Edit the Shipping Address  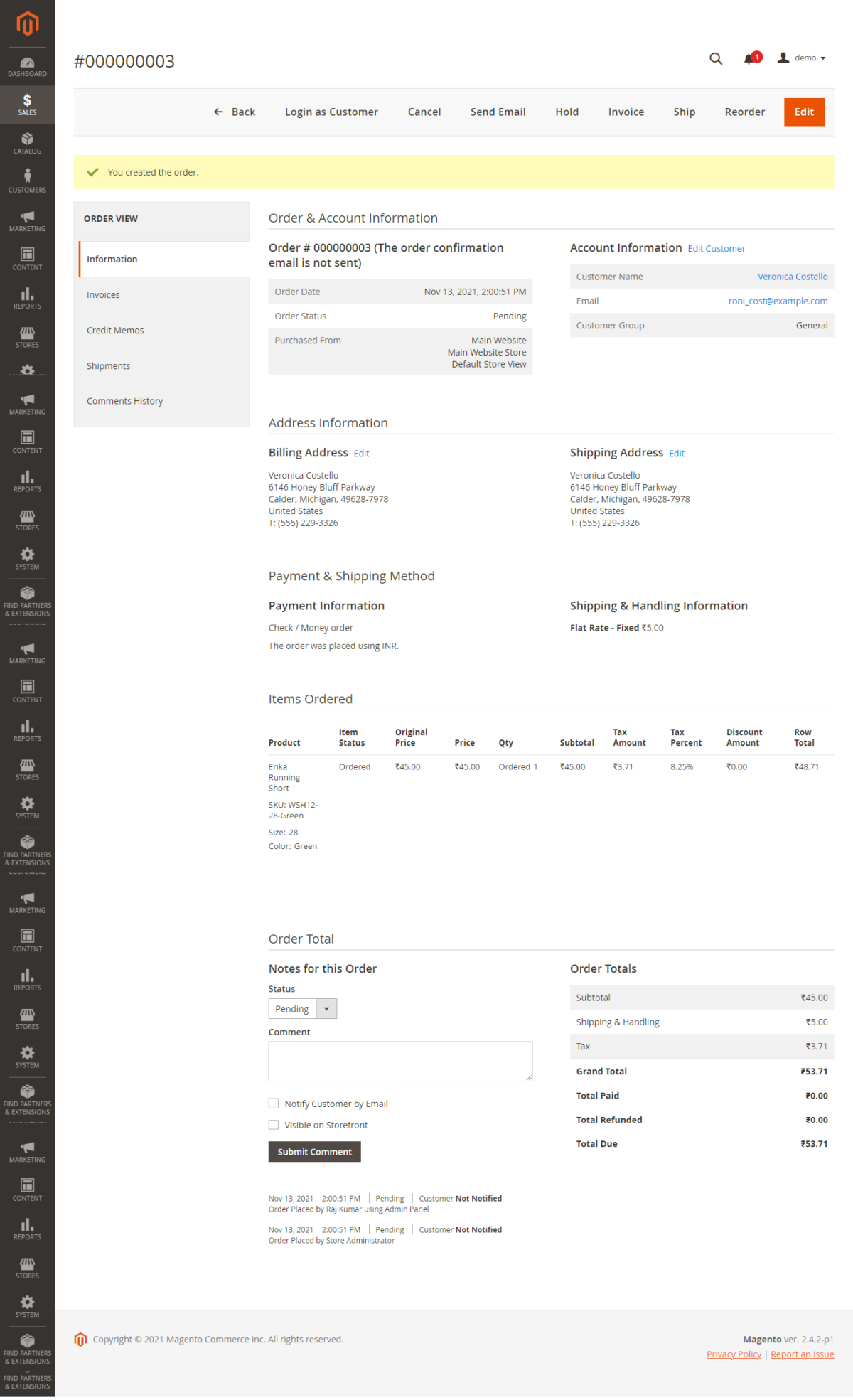pyautogui.click(x=677, y=454)
